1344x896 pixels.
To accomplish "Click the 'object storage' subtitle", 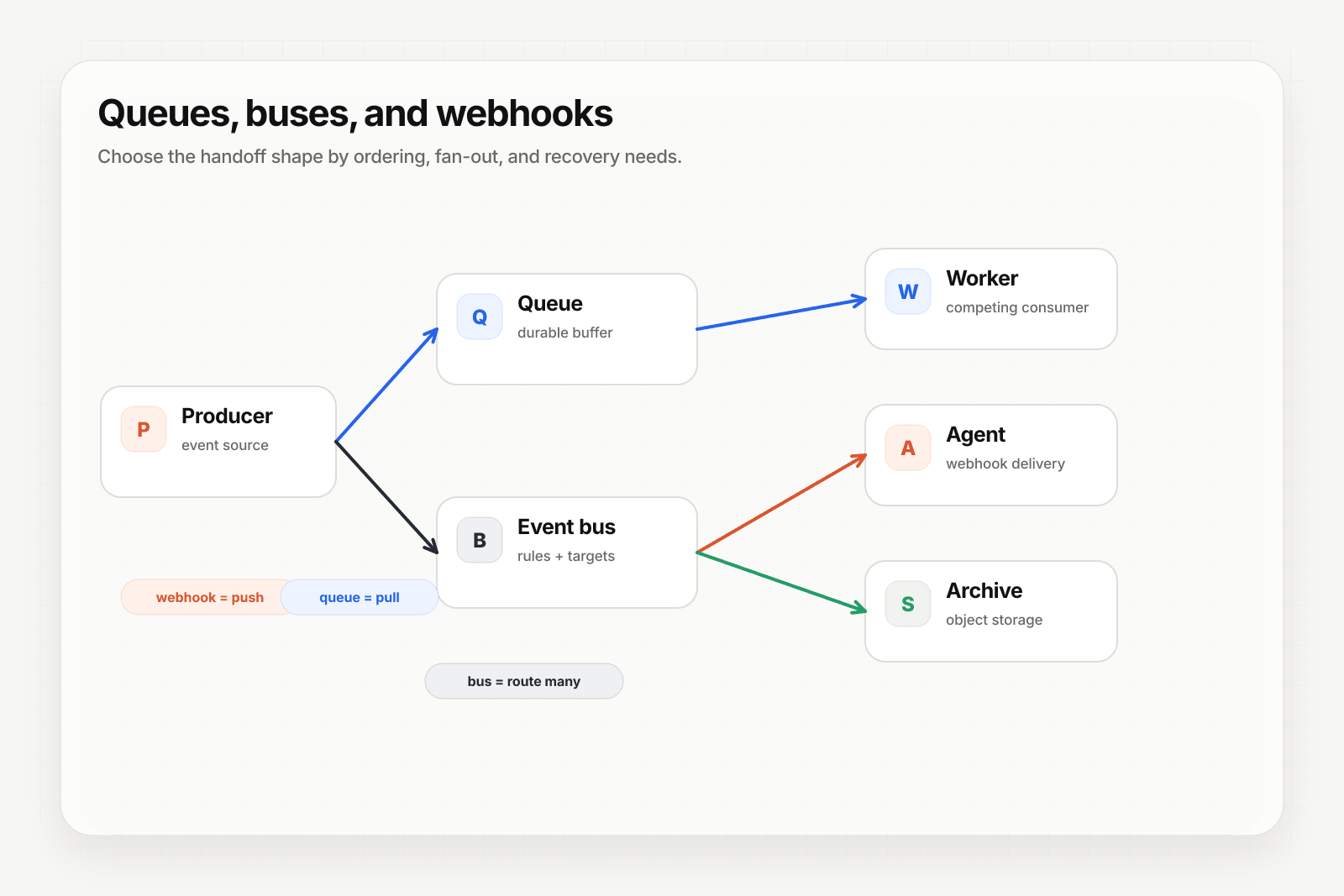I will point(995,620).
